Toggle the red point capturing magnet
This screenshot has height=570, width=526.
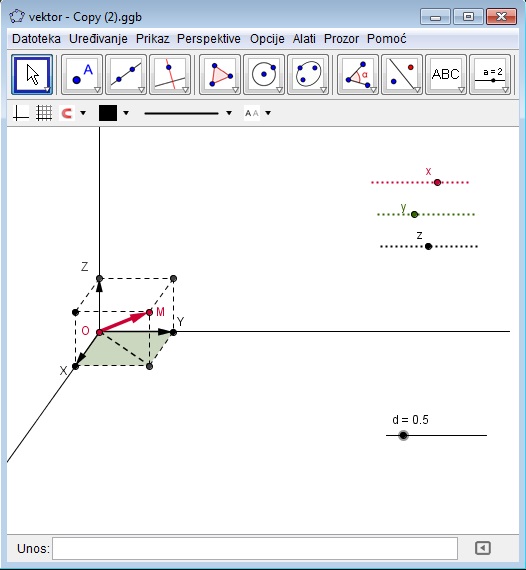pos(67,113)
